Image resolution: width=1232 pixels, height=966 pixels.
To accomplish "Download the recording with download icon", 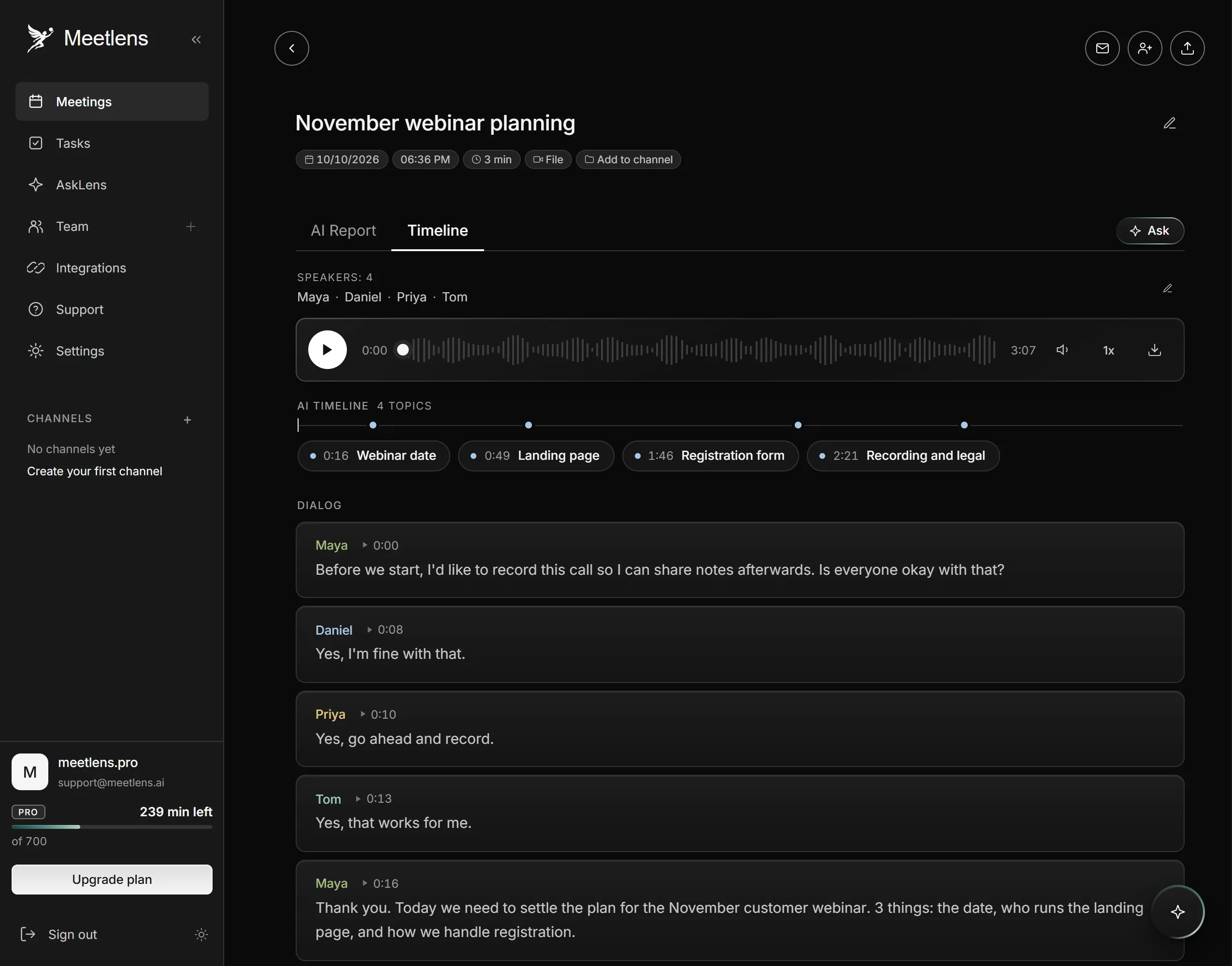I will (x=1155, y=350).
